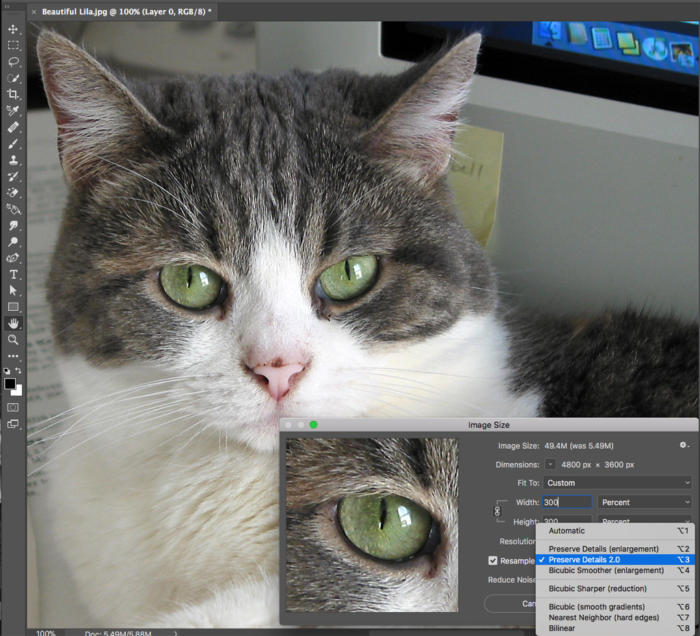Image resolution: width=700 pixels, height=636 pixels.
Task: Select the Crop tool
Action: coord(13,94)
